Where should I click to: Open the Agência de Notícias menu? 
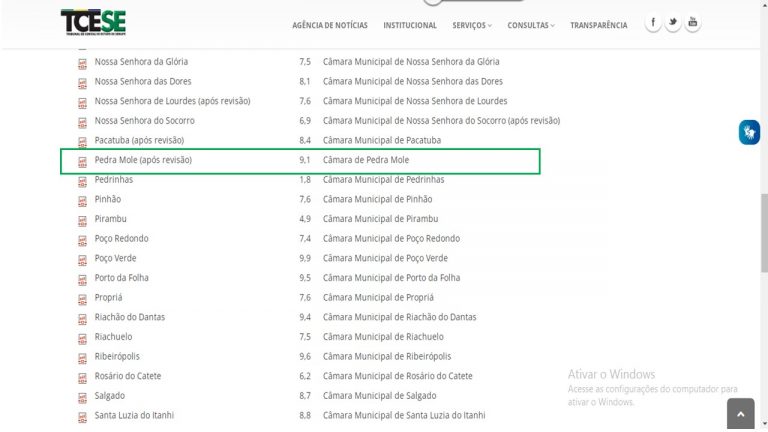coord(330,25)
